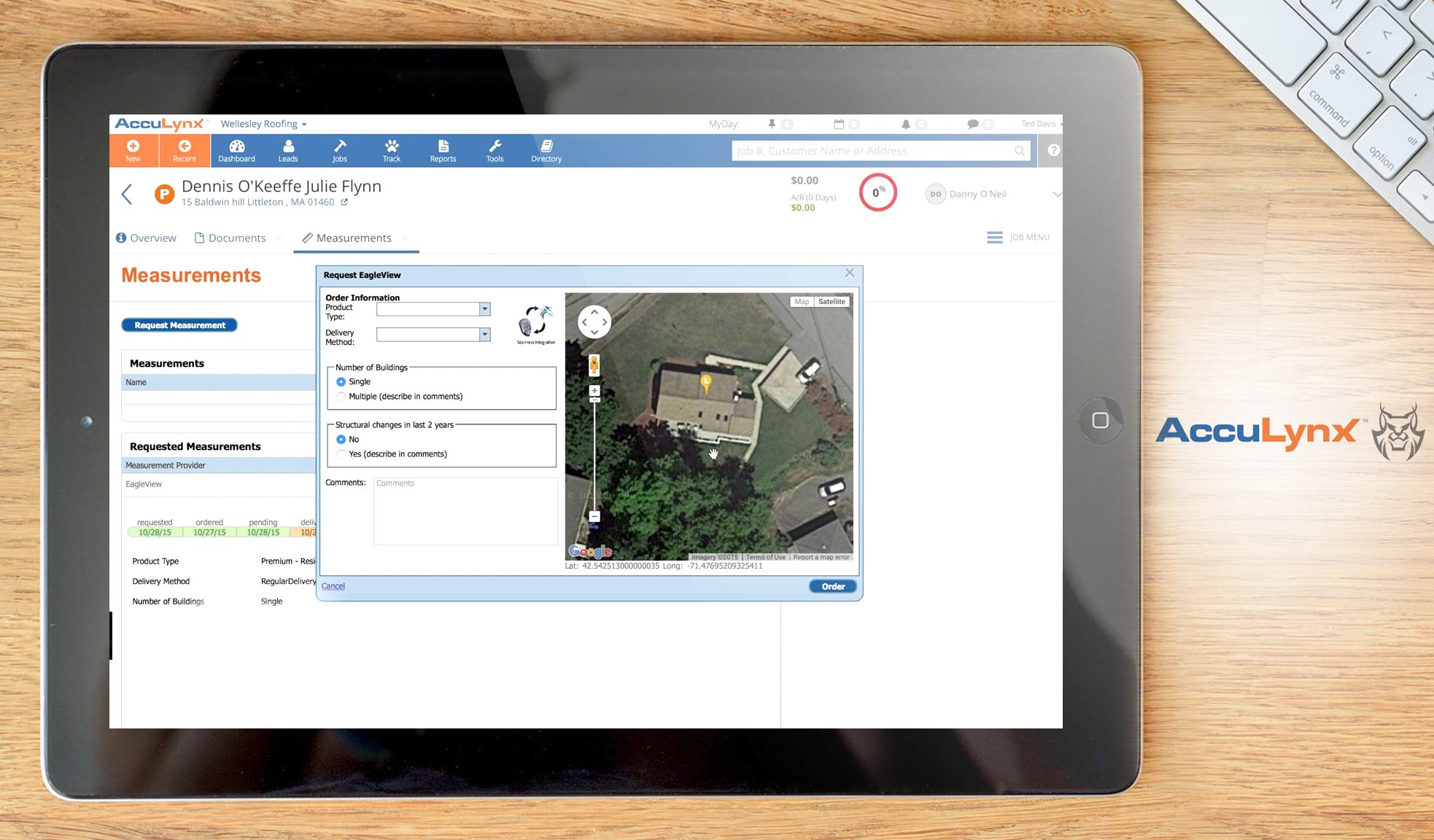Click the New button with plus icon
This screenshot has width=1434, height=840.
tap(133, 150)
